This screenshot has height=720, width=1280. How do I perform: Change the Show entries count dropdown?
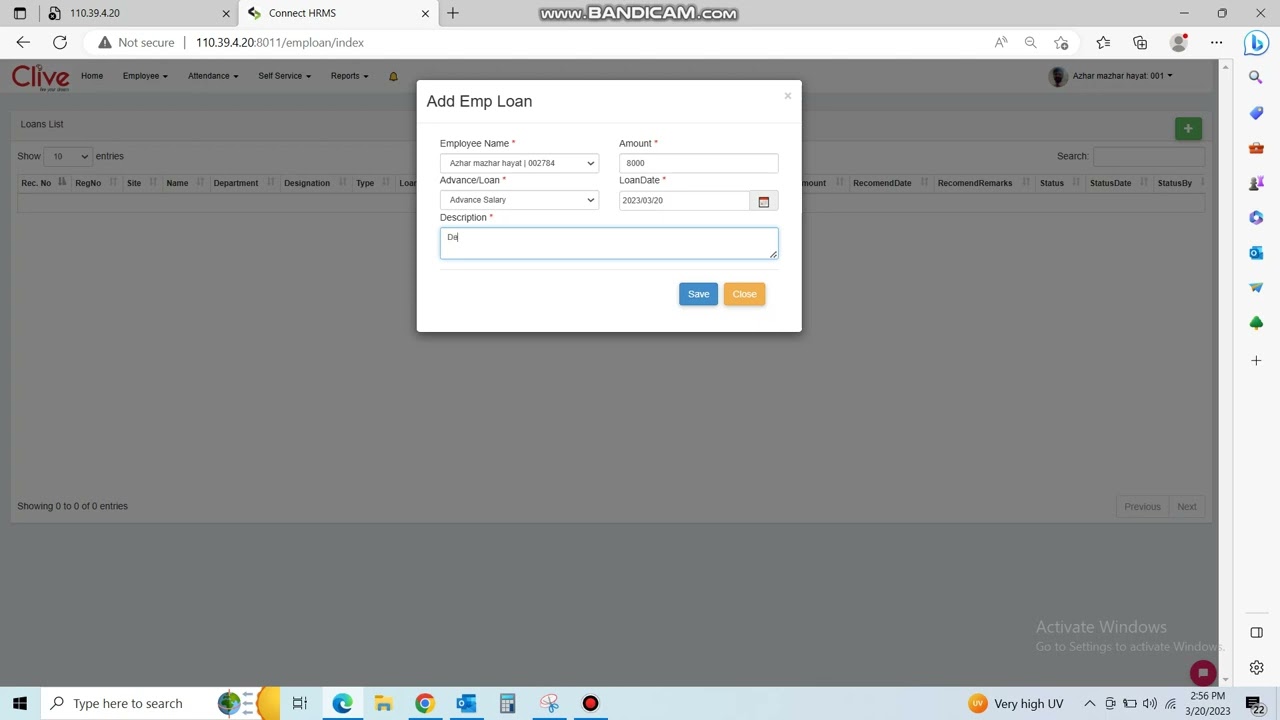pyautogui.click(x=68, y=156)
